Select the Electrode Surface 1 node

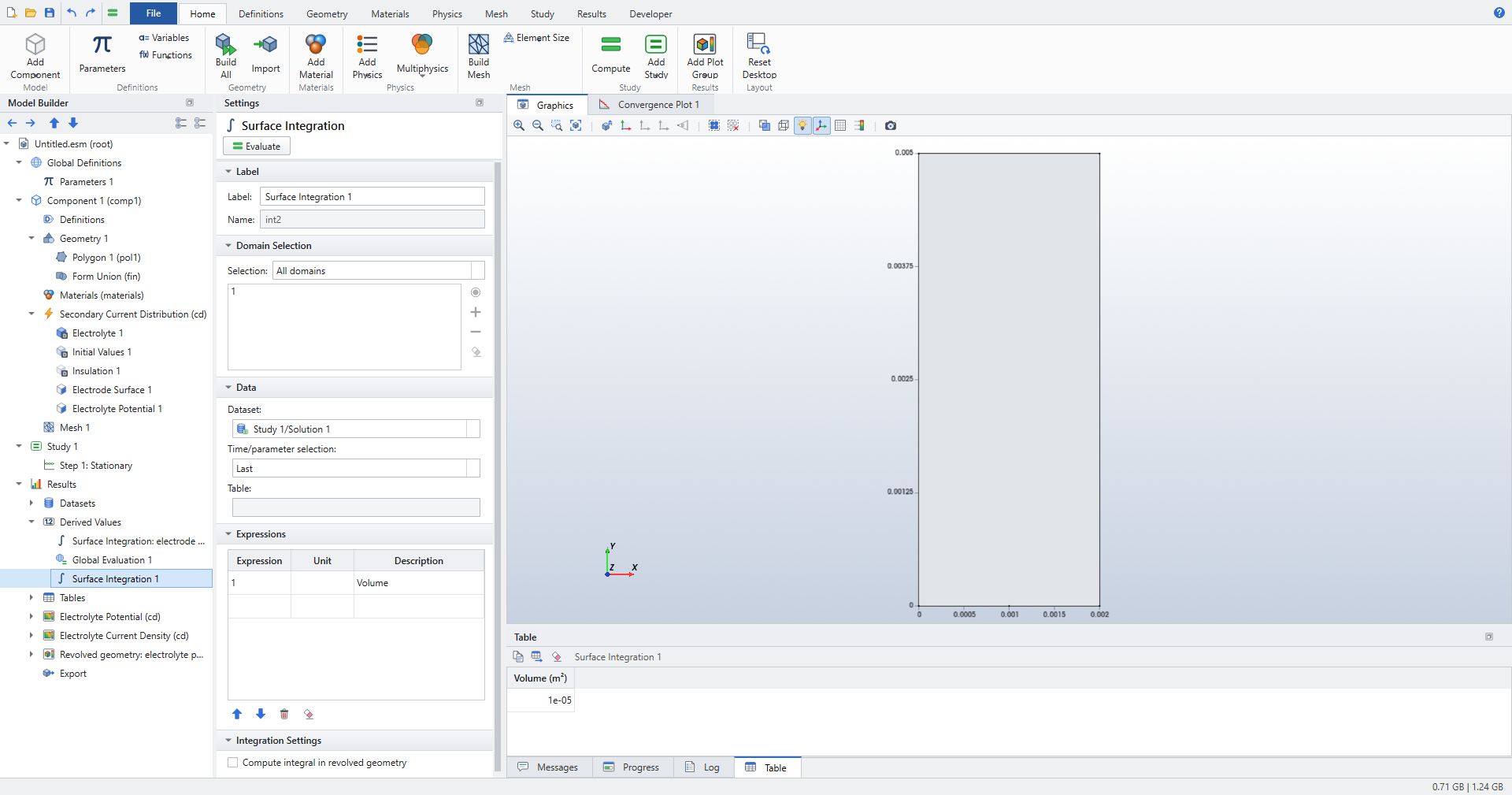pos(112,390)
